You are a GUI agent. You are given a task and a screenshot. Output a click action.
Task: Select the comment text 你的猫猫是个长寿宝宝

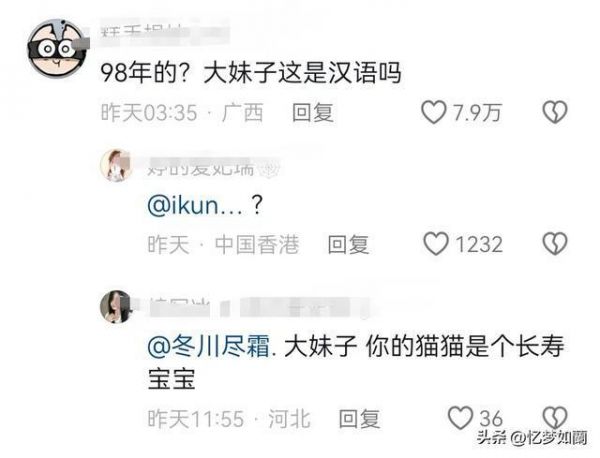[x=356, y=362]
